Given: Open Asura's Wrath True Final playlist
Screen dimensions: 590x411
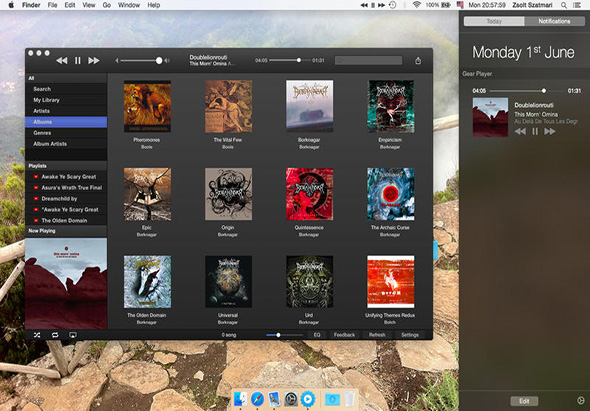Looking at the screenshot, I should tap(66, 188).
